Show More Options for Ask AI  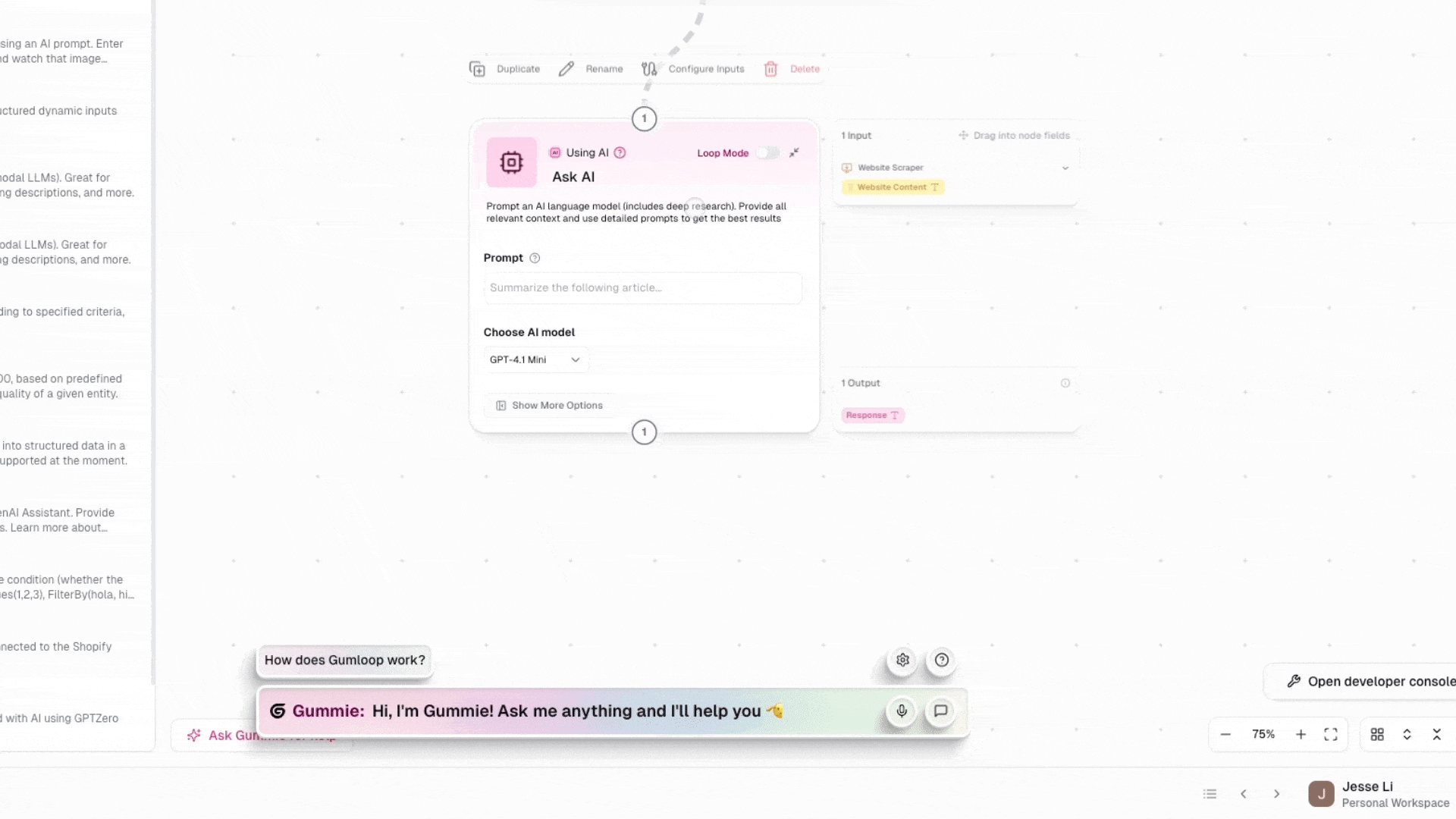click(x=550, y=406)
